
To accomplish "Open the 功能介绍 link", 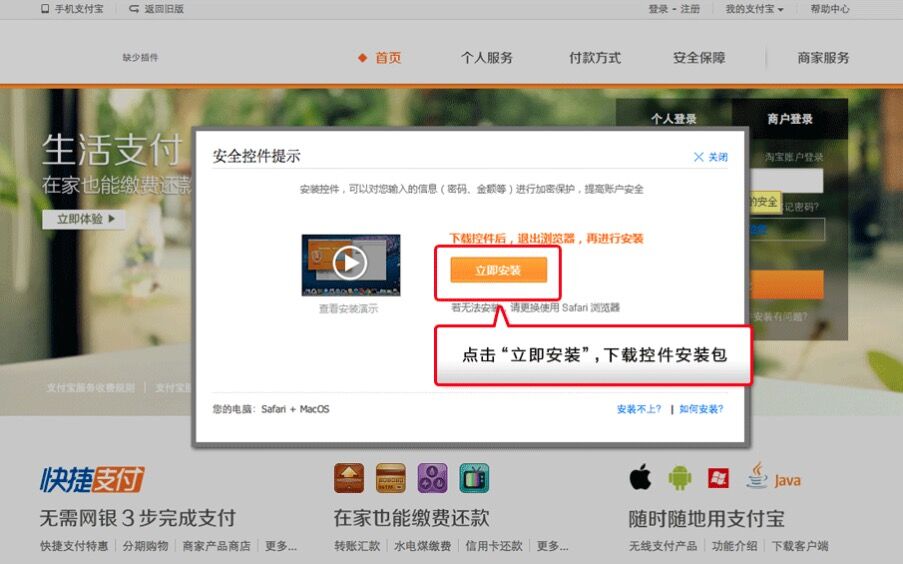I will point(734,546).
